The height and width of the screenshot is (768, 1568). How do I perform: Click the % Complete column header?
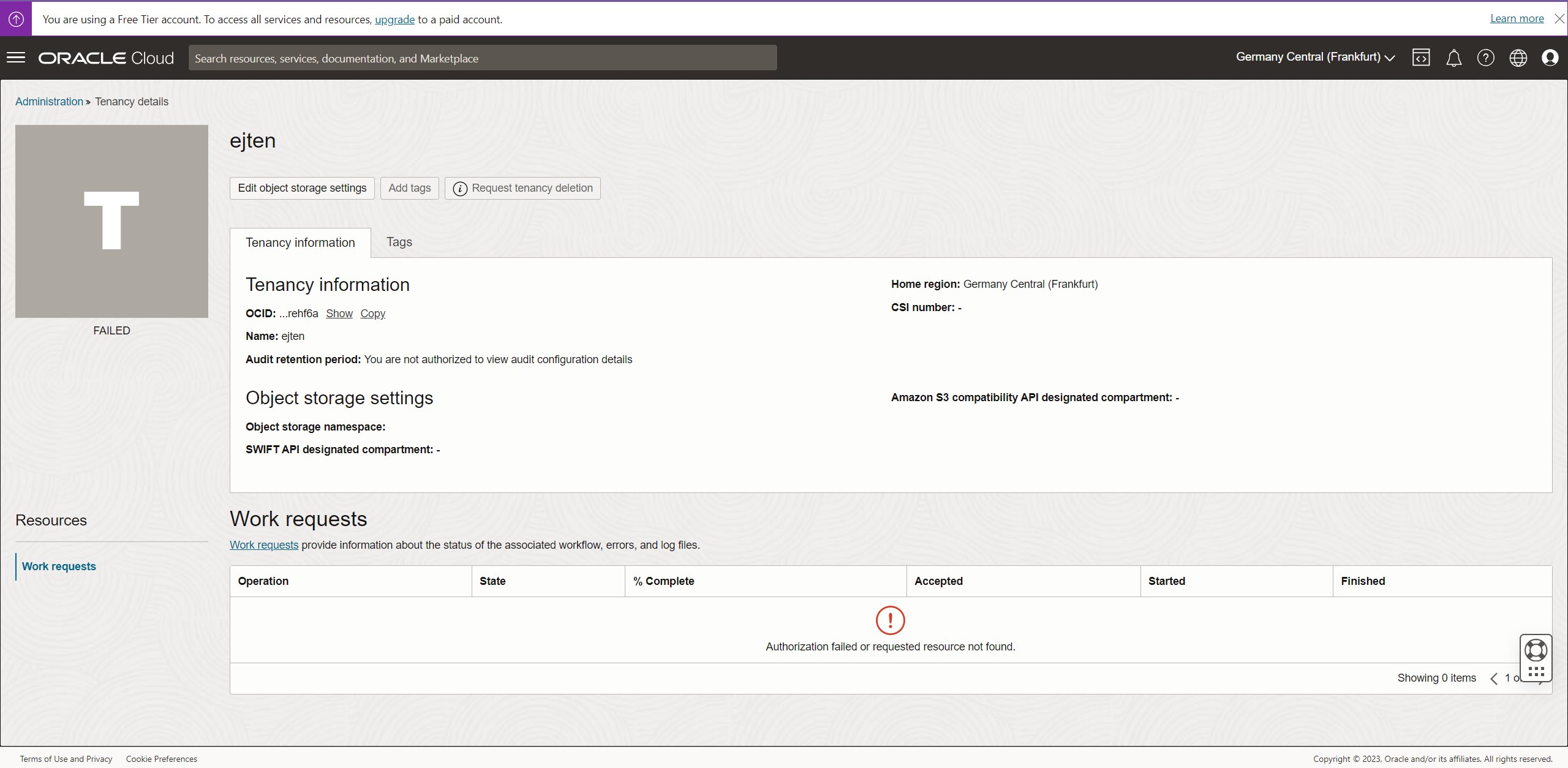766,581
